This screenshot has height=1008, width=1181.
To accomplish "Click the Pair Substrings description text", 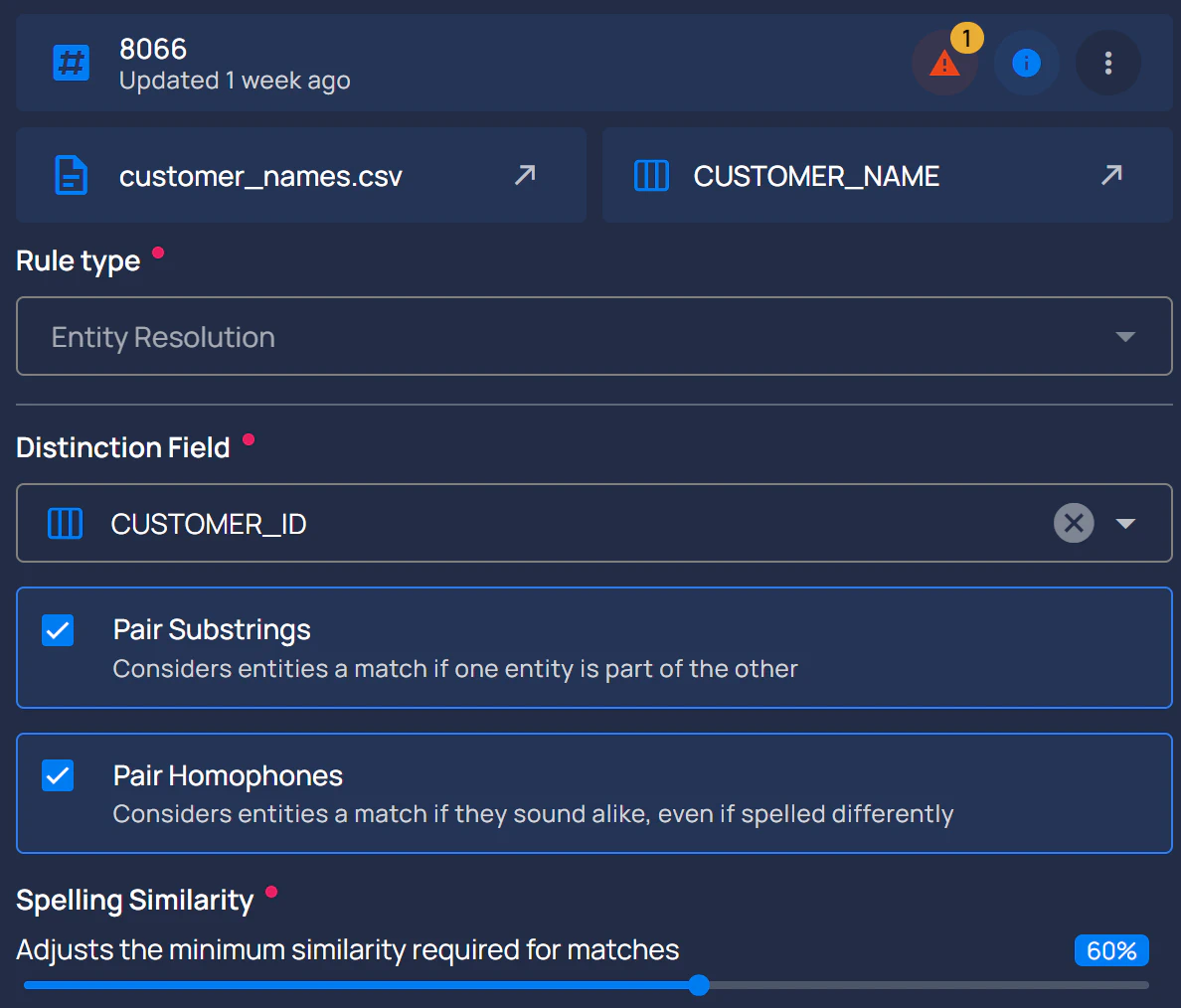I will 455,668.
